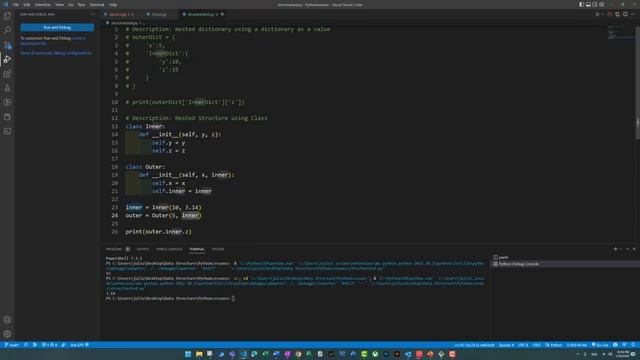Open the Accounts icon in activity bar

7,320
